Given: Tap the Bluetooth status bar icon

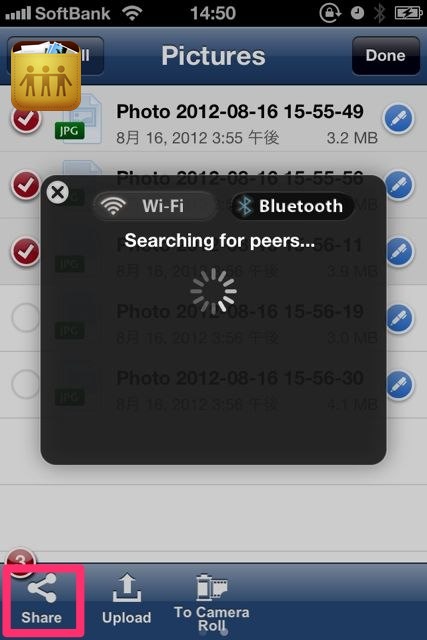Looking at the screenshot, I should 380,13.
